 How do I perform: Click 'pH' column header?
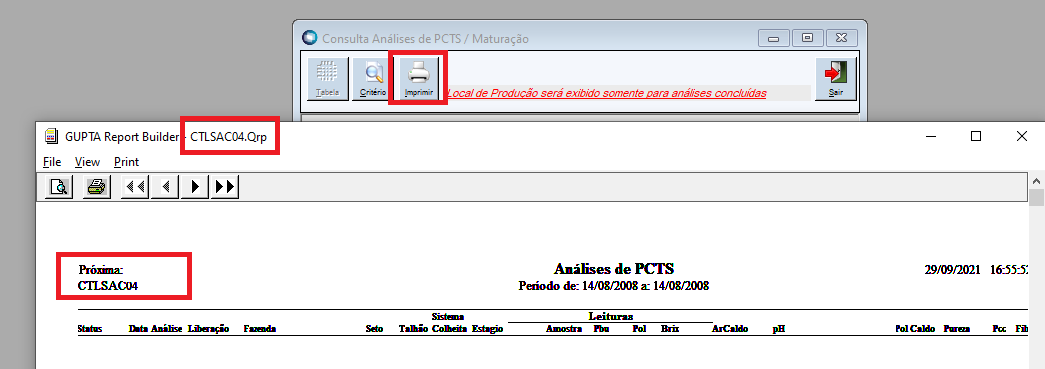pyautogui.click(x=779, y=329)
